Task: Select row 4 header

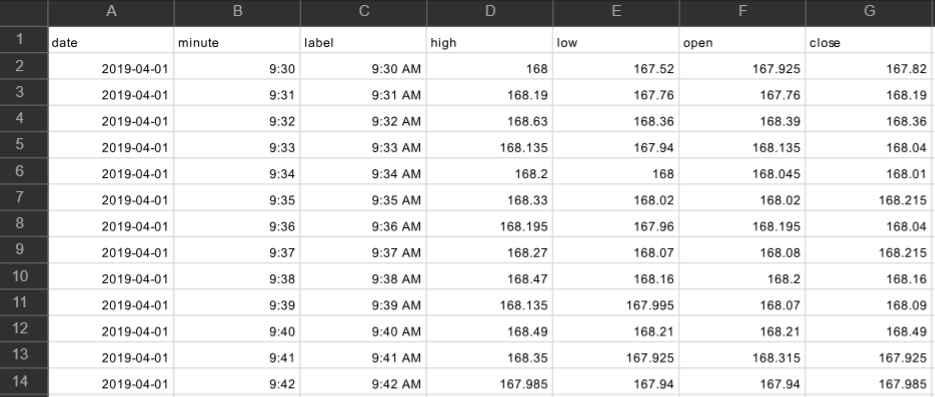Action: click(x=24, y=119)
